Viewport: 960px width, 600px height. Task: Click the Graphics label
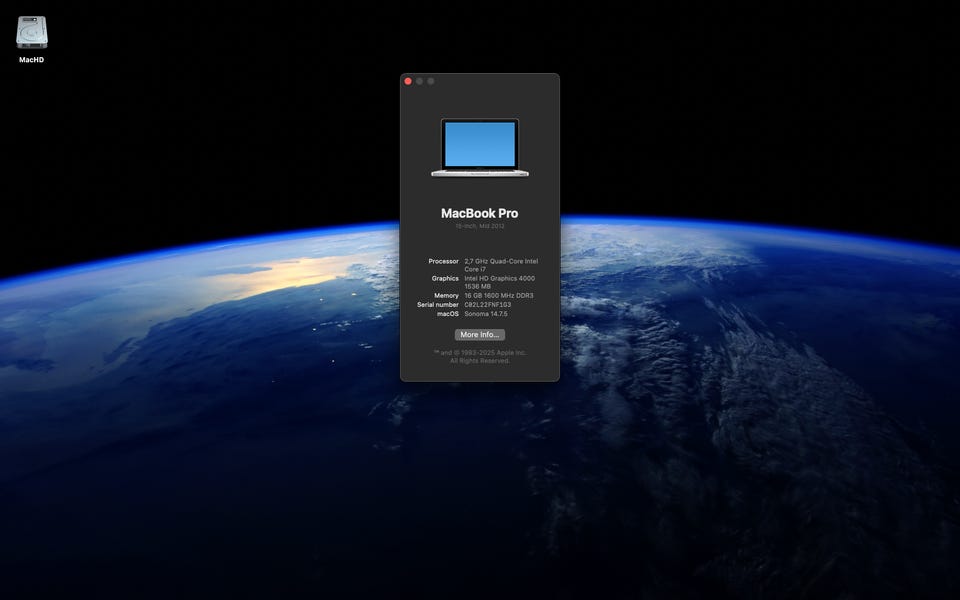click(444, 279)
